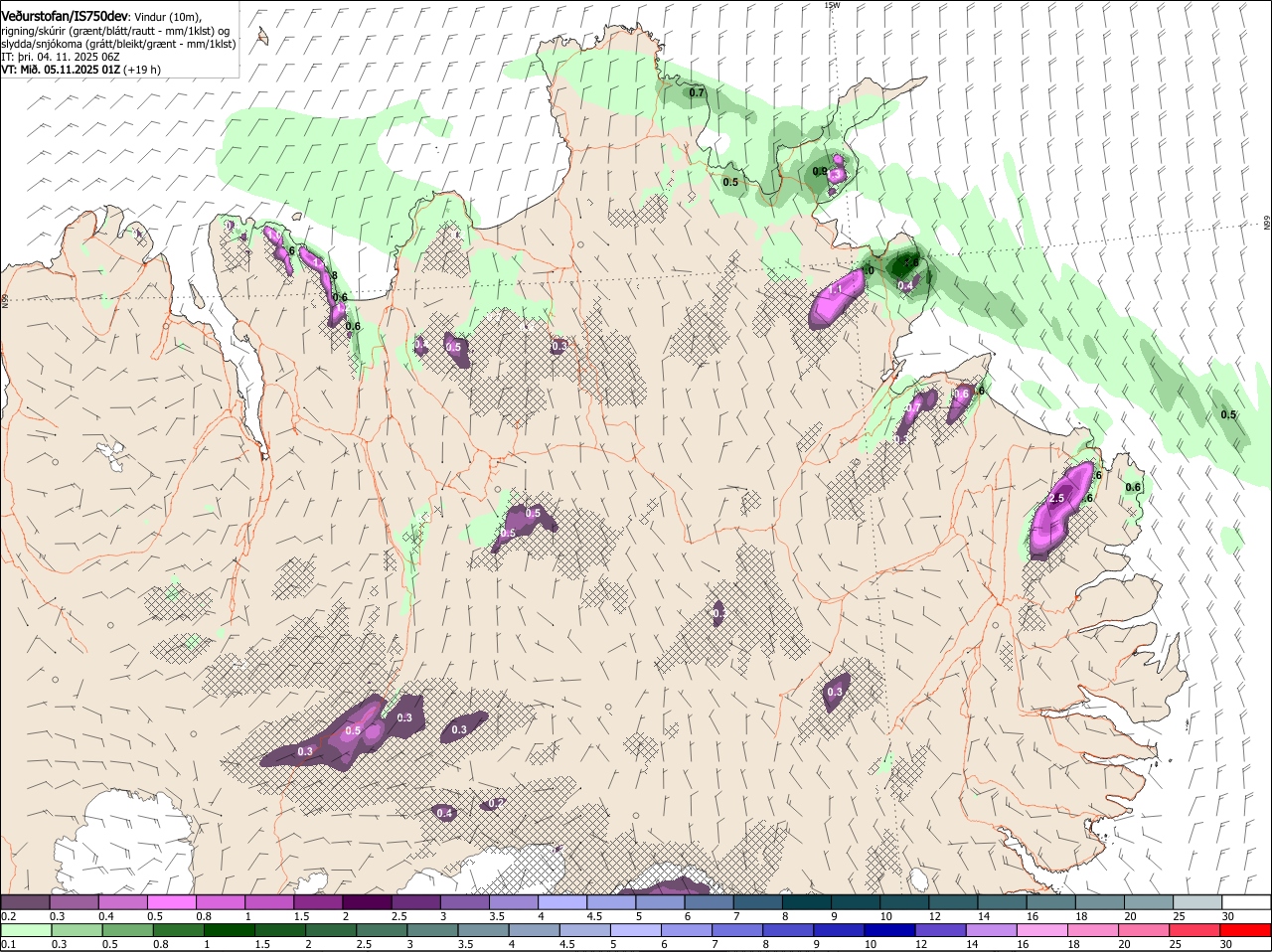The height and width of the screenshot is (952, 1272).
Task: Click the '2.5' value on the eastern pink snowfall area
Action: 1057,498
